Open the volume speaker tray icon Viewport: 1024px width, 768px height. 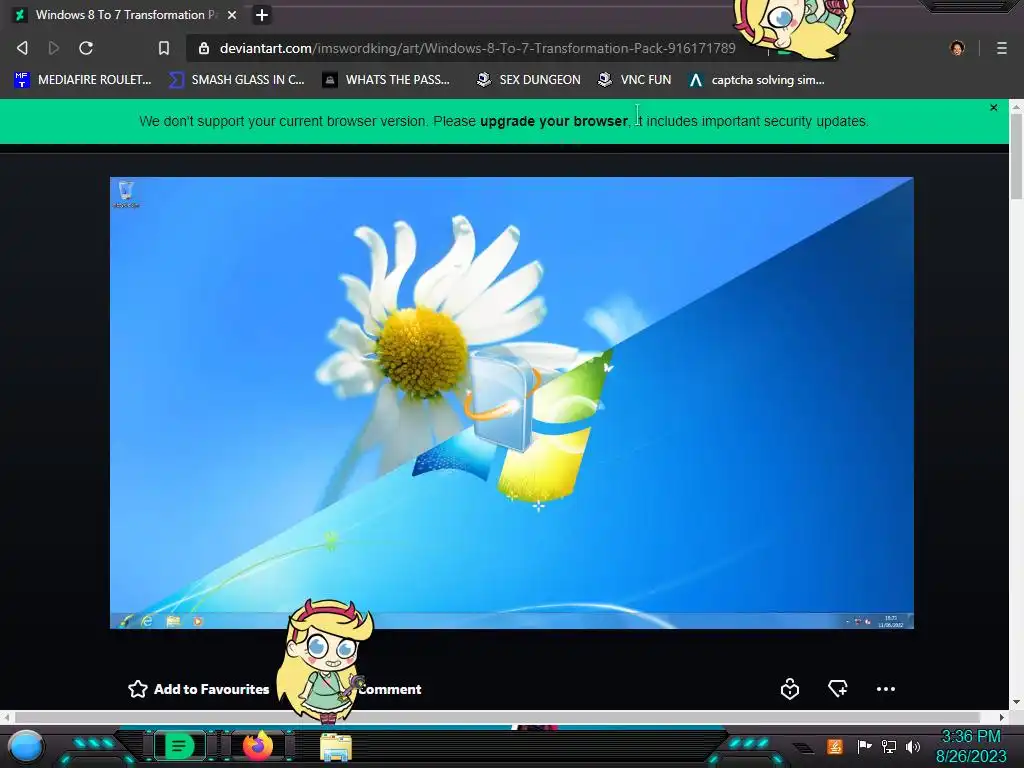tap(913, 746)
